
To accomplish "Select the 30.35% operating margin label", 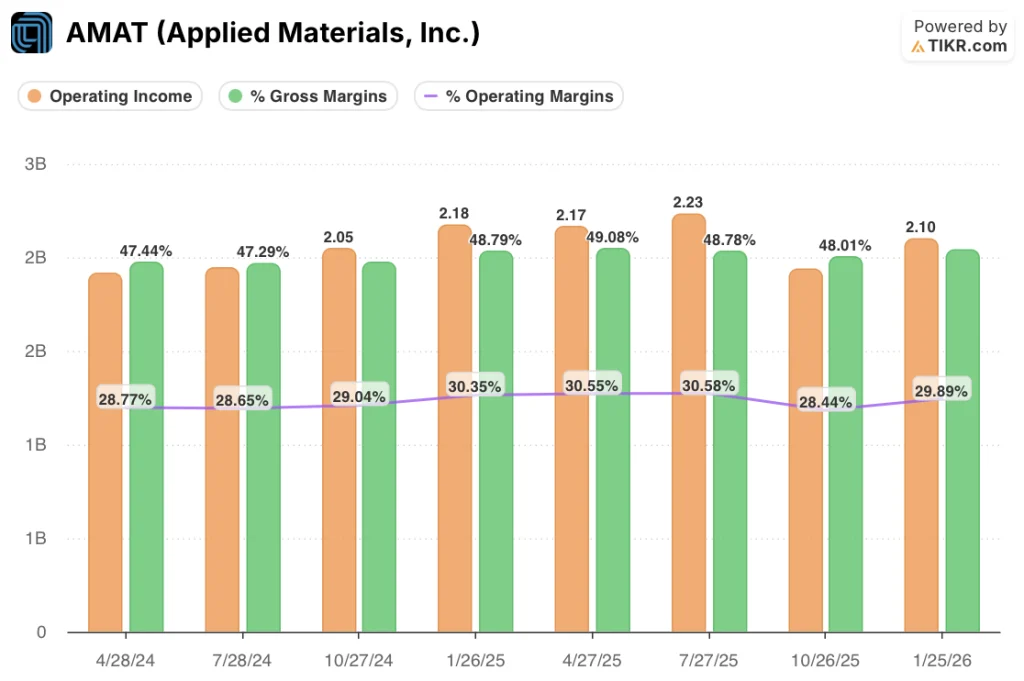I will coord(475,386).
